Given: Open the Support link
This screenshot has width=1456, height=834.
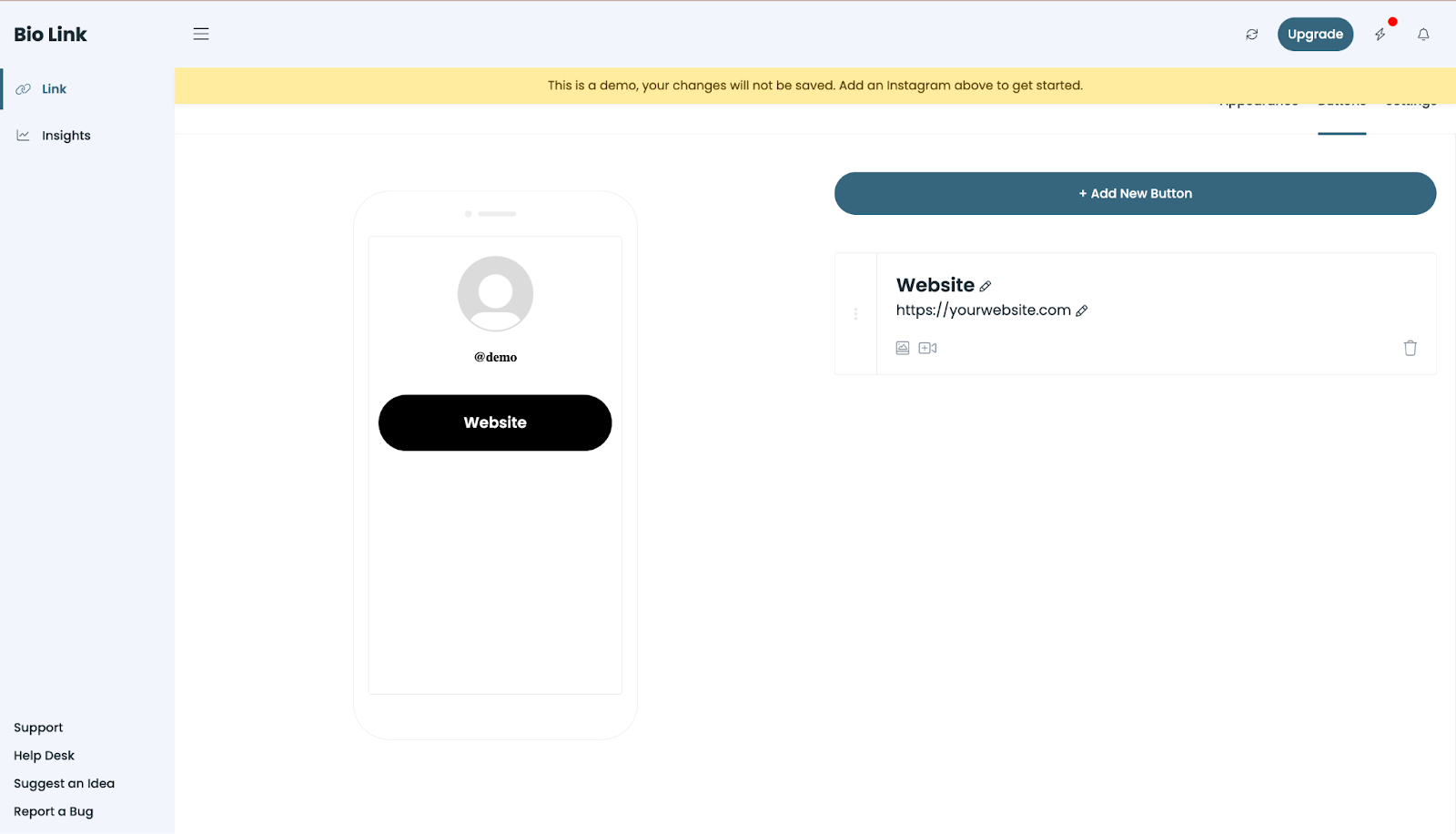Looking at the screenshot, I should point(38,727).
